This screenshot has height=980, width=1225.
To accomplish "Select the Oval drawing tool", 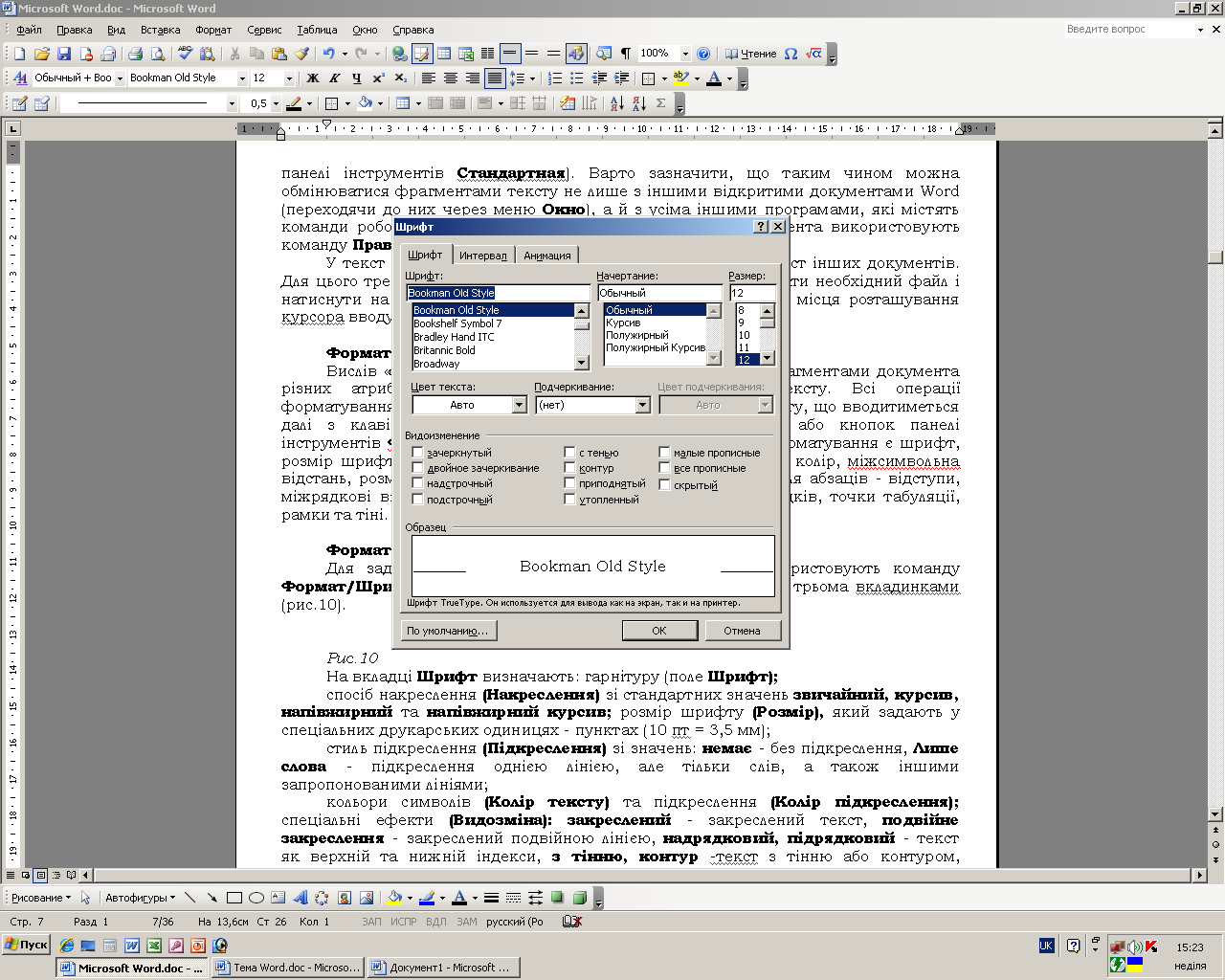I will tap(256, 898).
